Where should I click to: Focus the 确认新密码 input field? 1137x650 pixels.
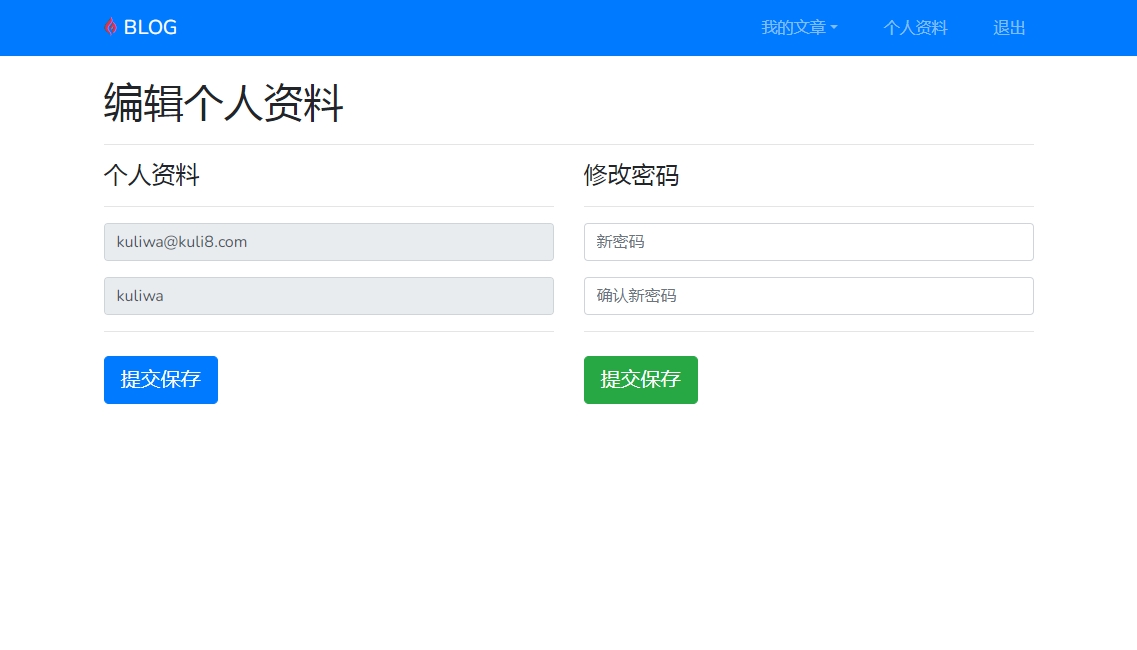click(808, 296)
